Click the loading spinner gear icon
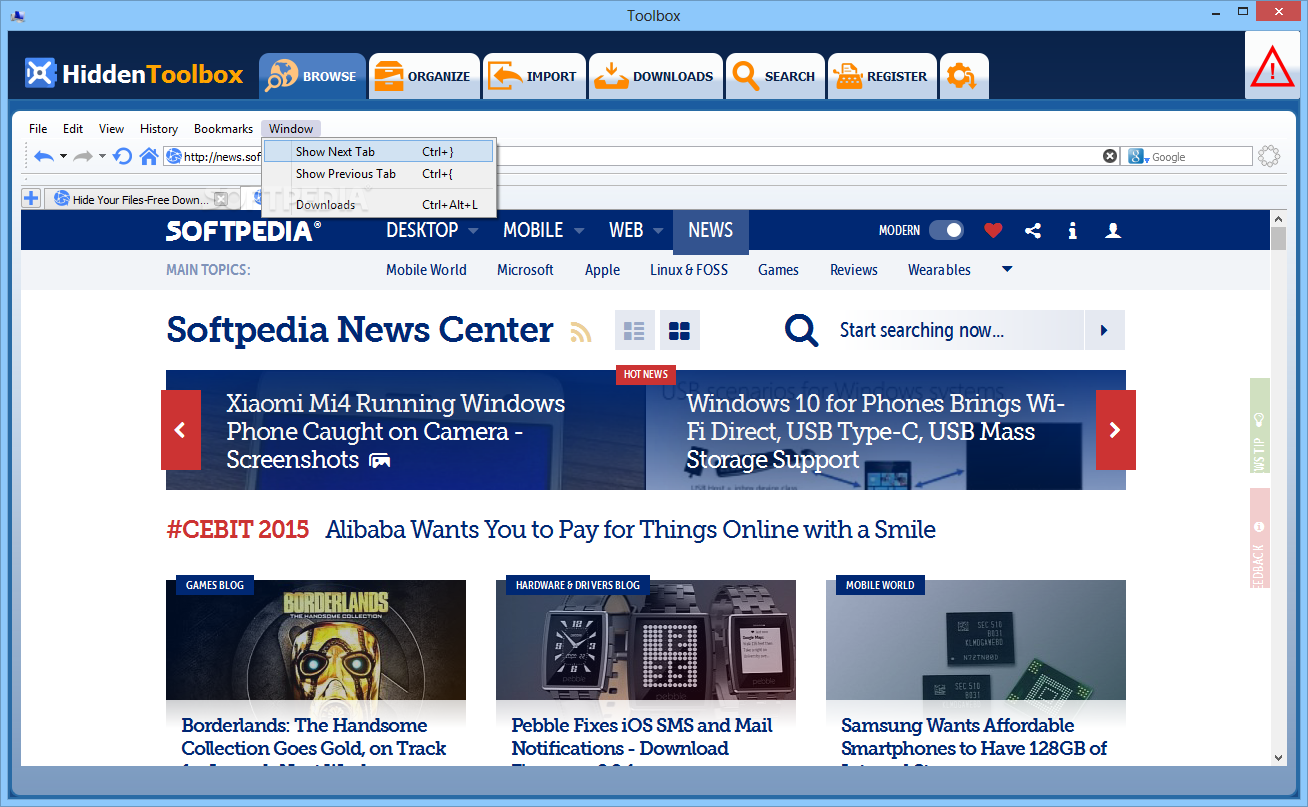This screenshot has width=1308, height=807. pyautogui.click(x=1269, y=156)
